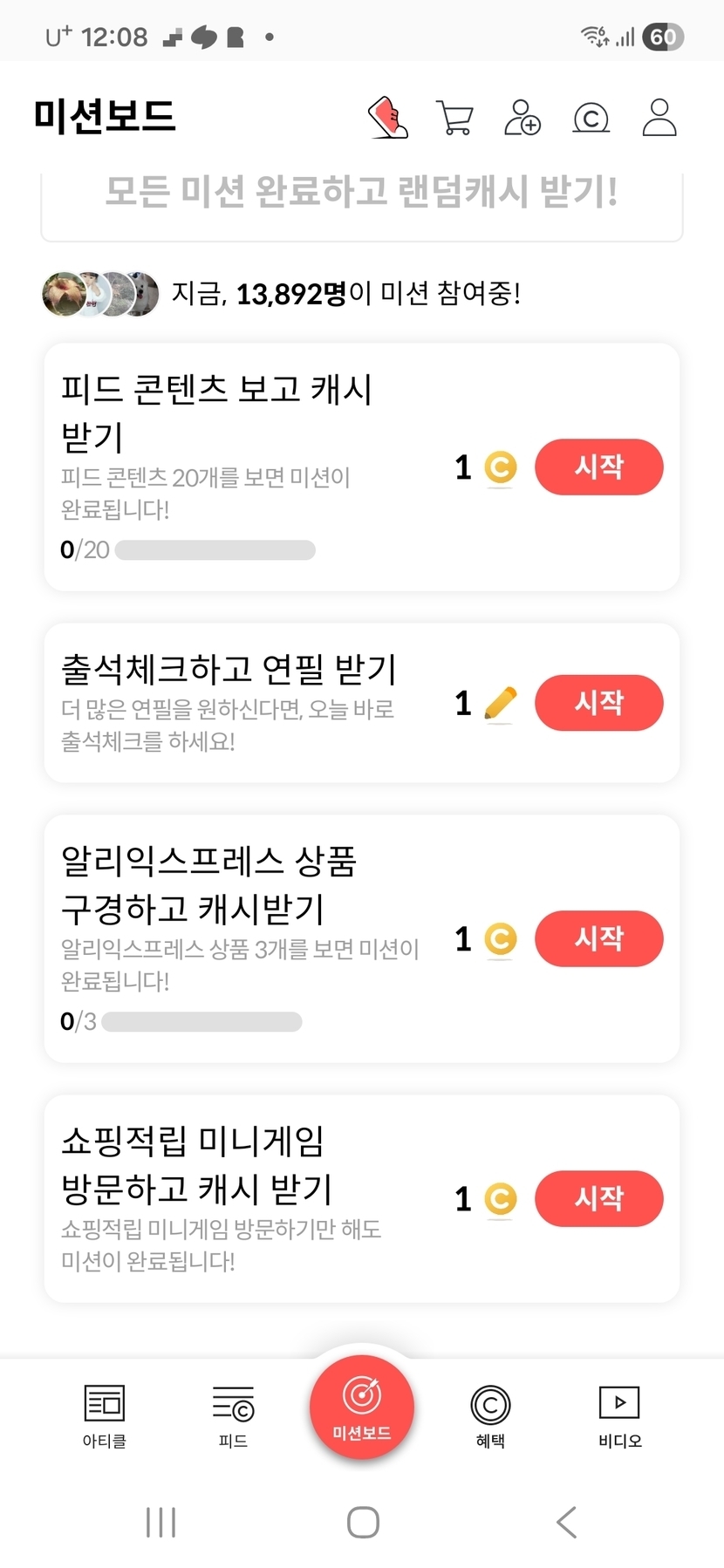This screenshot has width=724, height=1568.
Task: Tap the gold coin on feed mission
Action: [x=500, y=467]
